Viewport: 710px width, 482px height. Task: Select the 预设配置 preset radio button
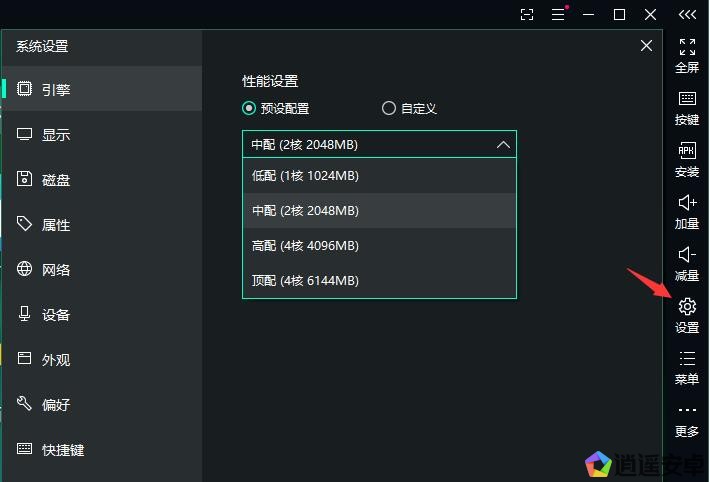(249, 108)
